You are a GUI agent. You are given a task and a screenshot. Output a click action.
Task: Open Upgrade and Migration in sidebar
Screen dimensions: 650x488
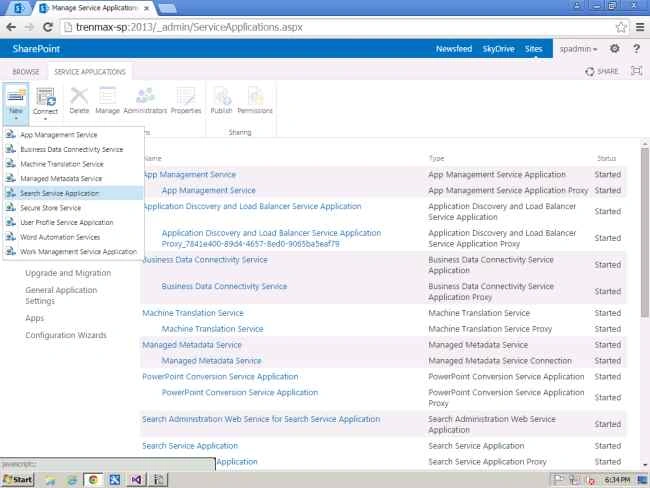68,273
